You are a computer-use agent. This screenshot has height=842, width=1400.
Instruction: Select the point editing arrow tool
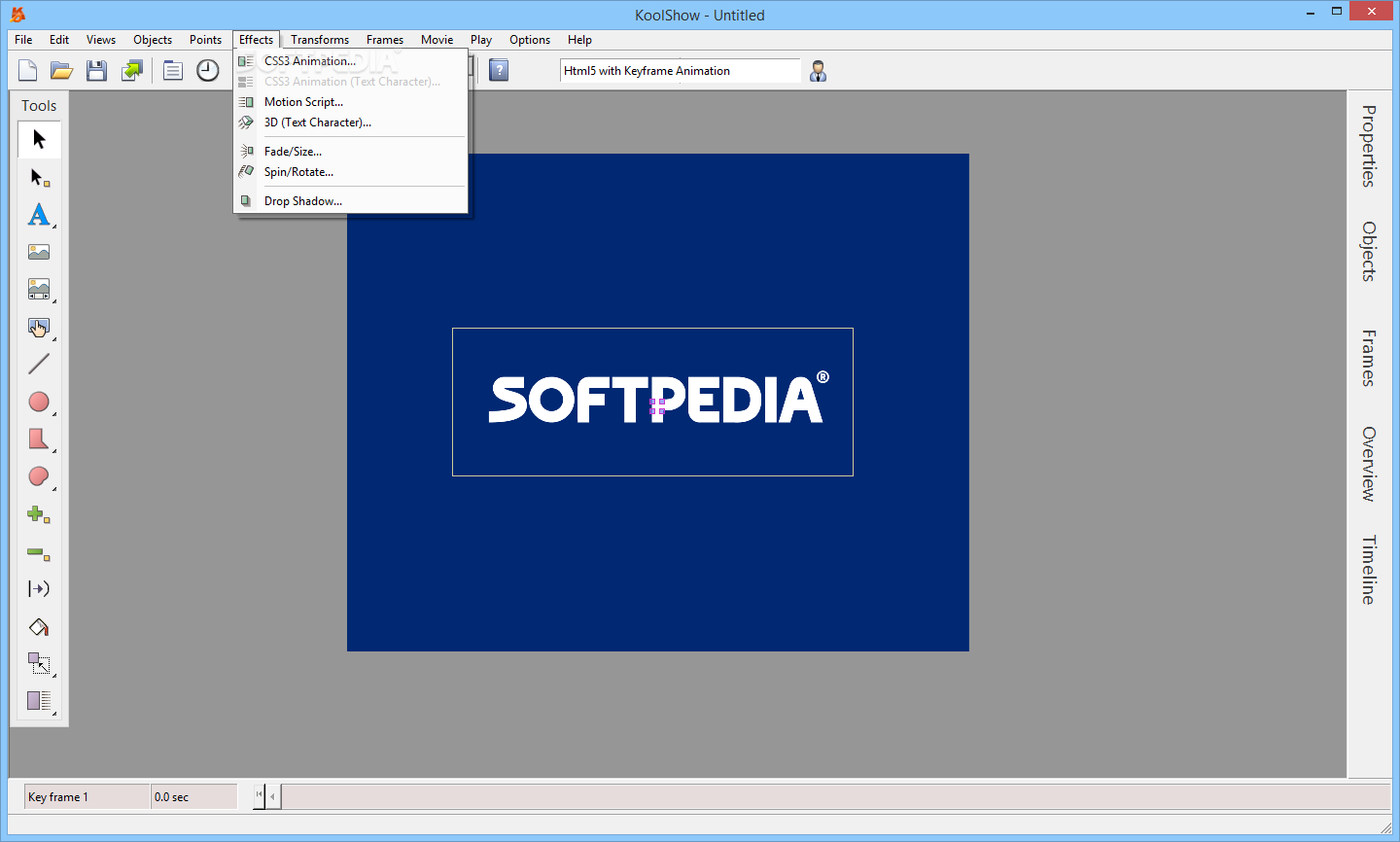click(39, 177)
